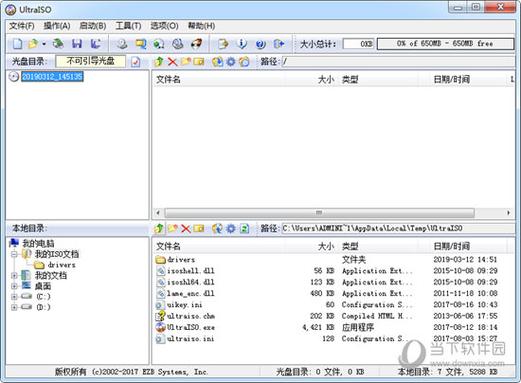Click the gear settings icon in disc directory bar

[231, 62]
